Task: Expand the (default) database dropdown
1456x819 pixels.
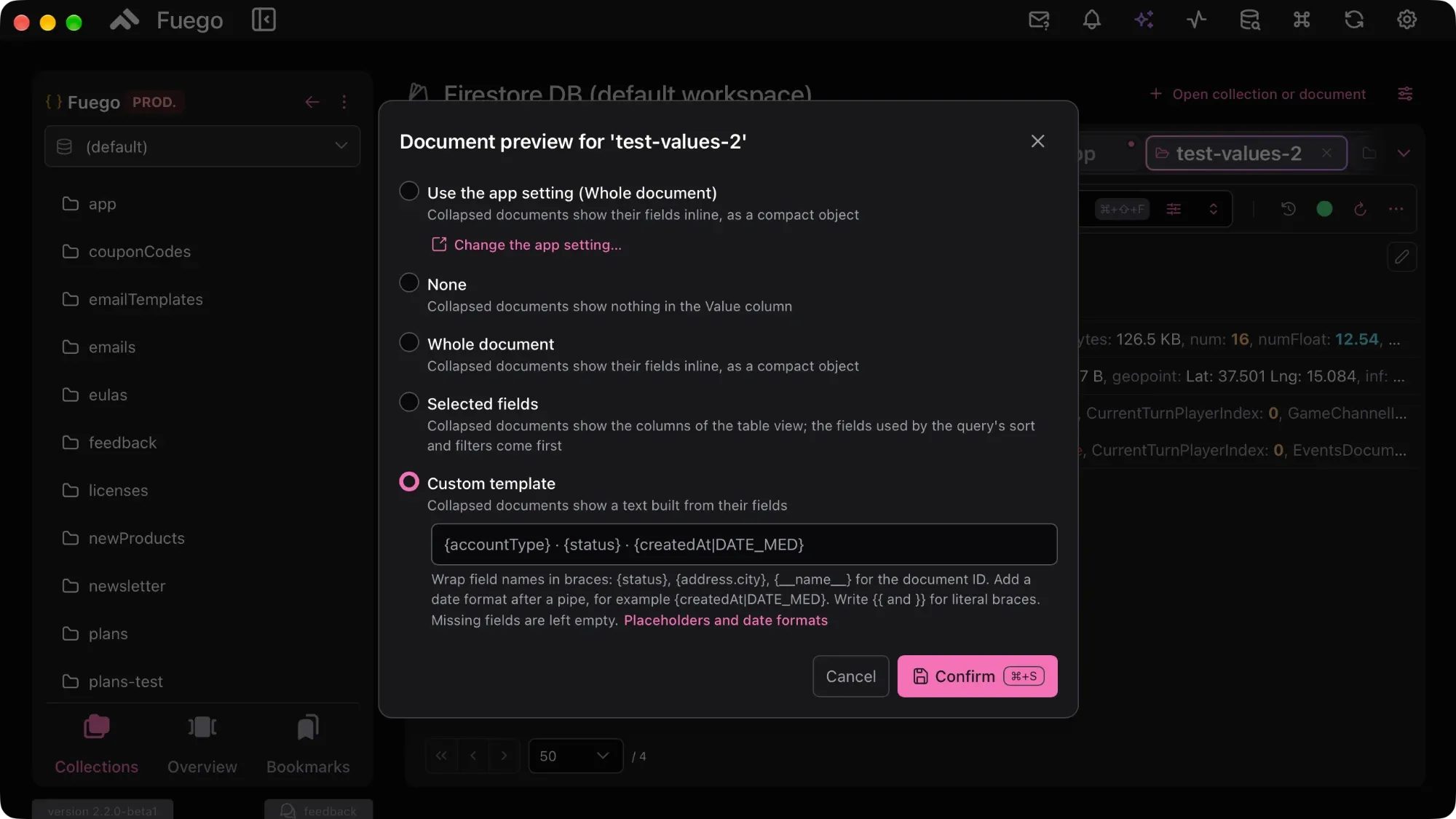Action: tap(202, 146)
